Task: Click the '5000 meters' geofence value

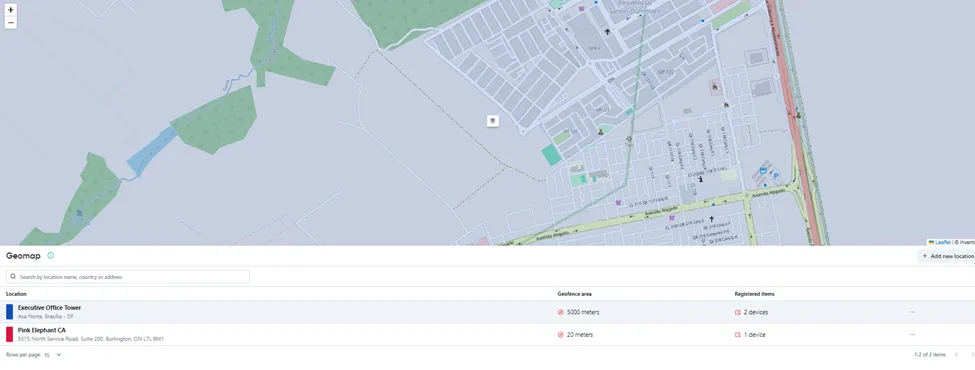Action: (x=583, y=312)
